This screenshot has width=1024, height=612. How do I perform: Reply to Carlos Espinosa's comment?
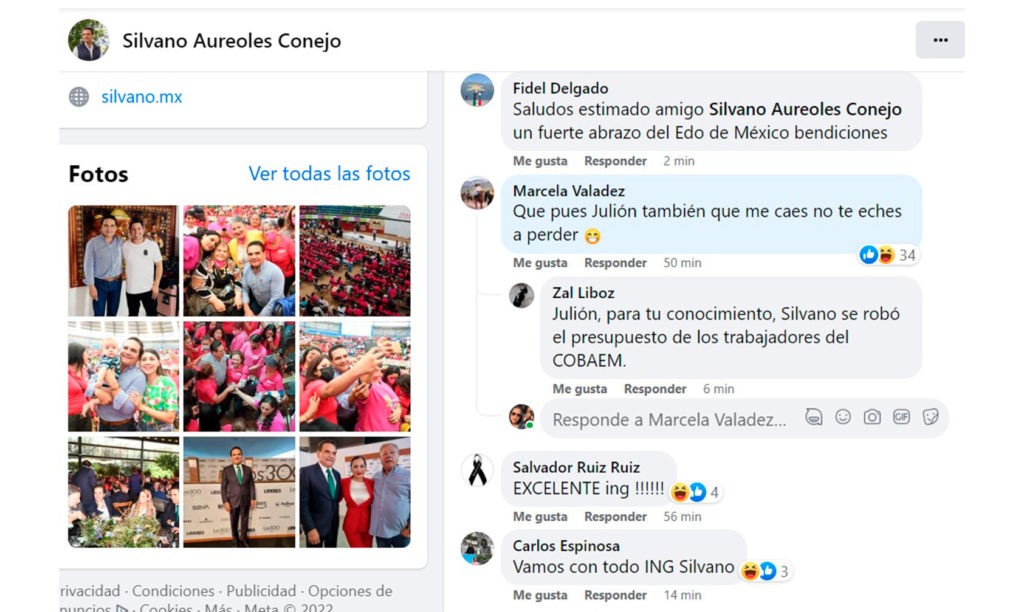615,595
